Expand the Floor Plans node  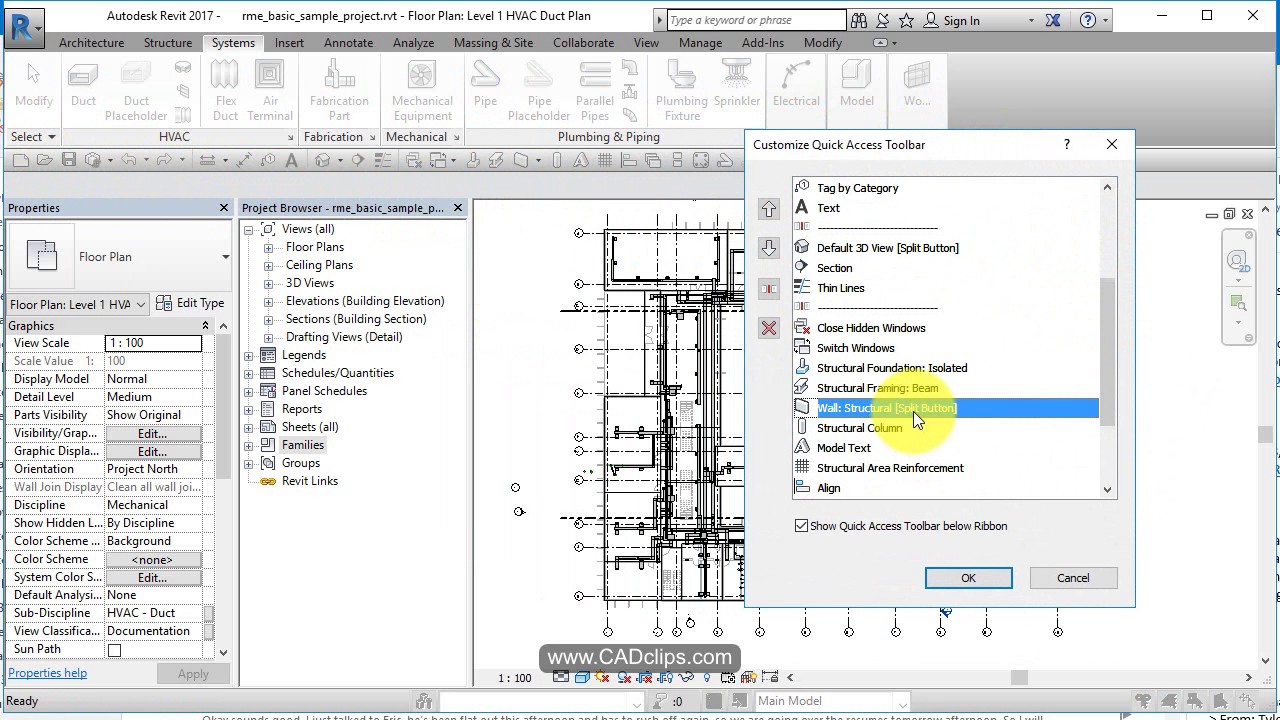(x=268, y=247)
